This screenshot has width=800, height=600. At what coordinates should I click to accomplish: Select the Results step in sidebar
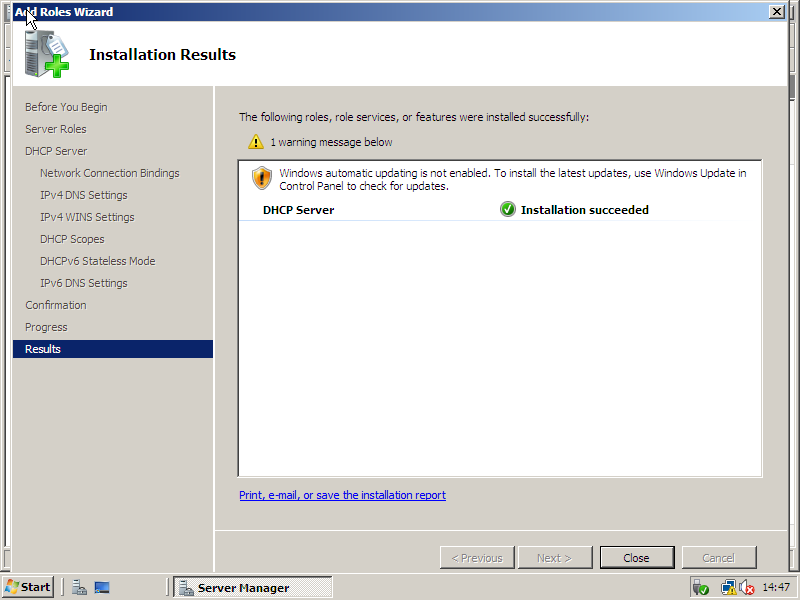pos(43,349)
